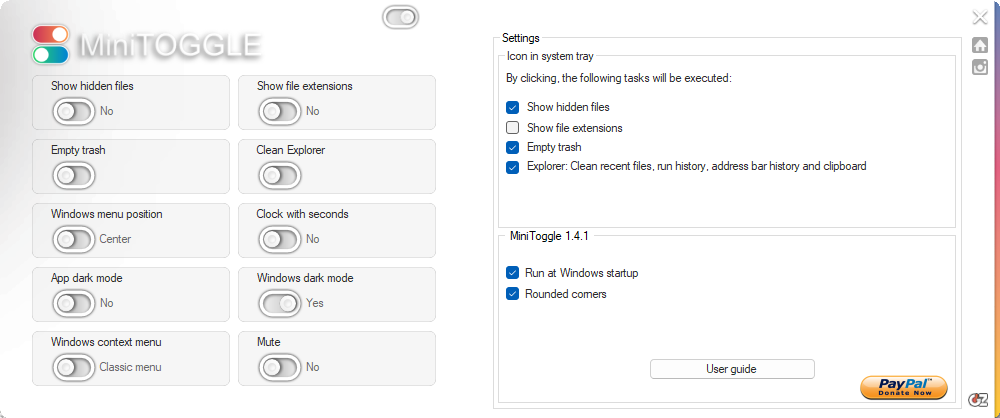Click the MiniTOGGLE logo icon
1000x418 pixels.
point(50,45)
